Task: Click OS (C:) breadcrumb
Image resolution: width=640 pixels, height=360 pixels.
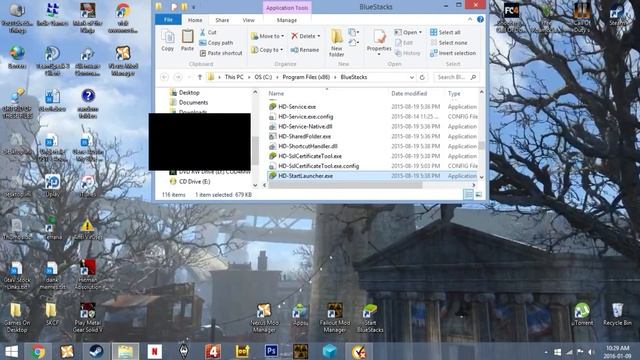Action: click(263, 77)
